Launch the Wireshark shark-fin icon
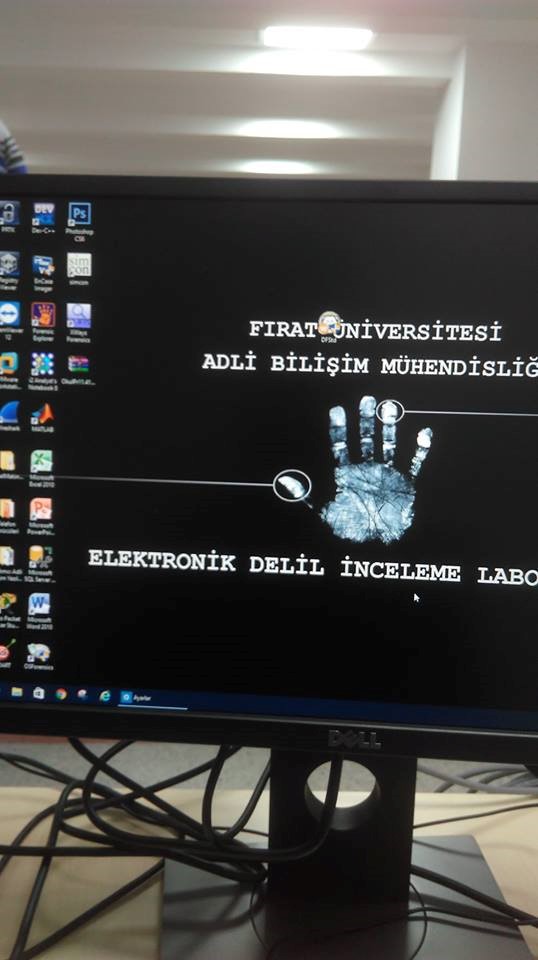This screenshot has width=538, height=960. [x=9, y=416]
